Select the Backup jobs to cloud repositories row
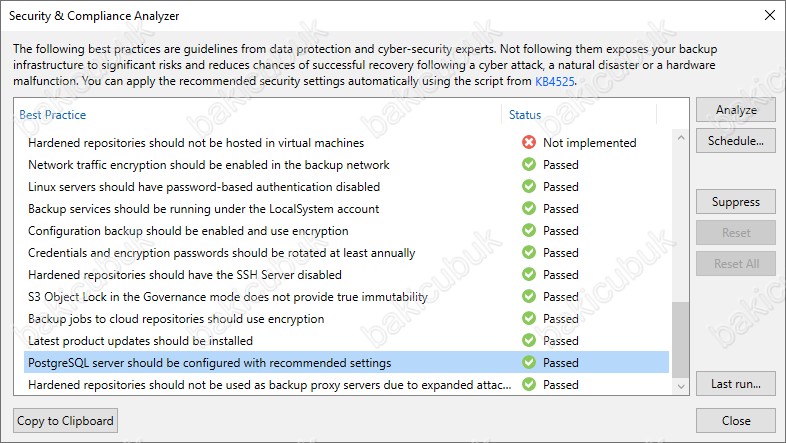Screen dimensions: 786x443 point(346,319)
